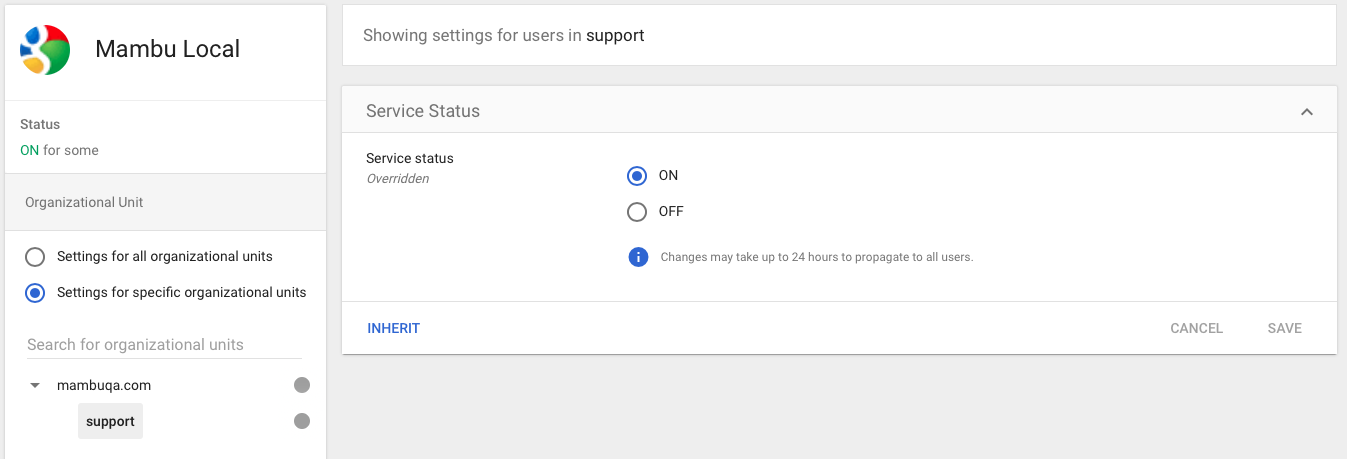Image resolution: width=1347 pixels, height=459 pixels.
Task: Click the INHERIT button
Action: (x=394, y=328)
